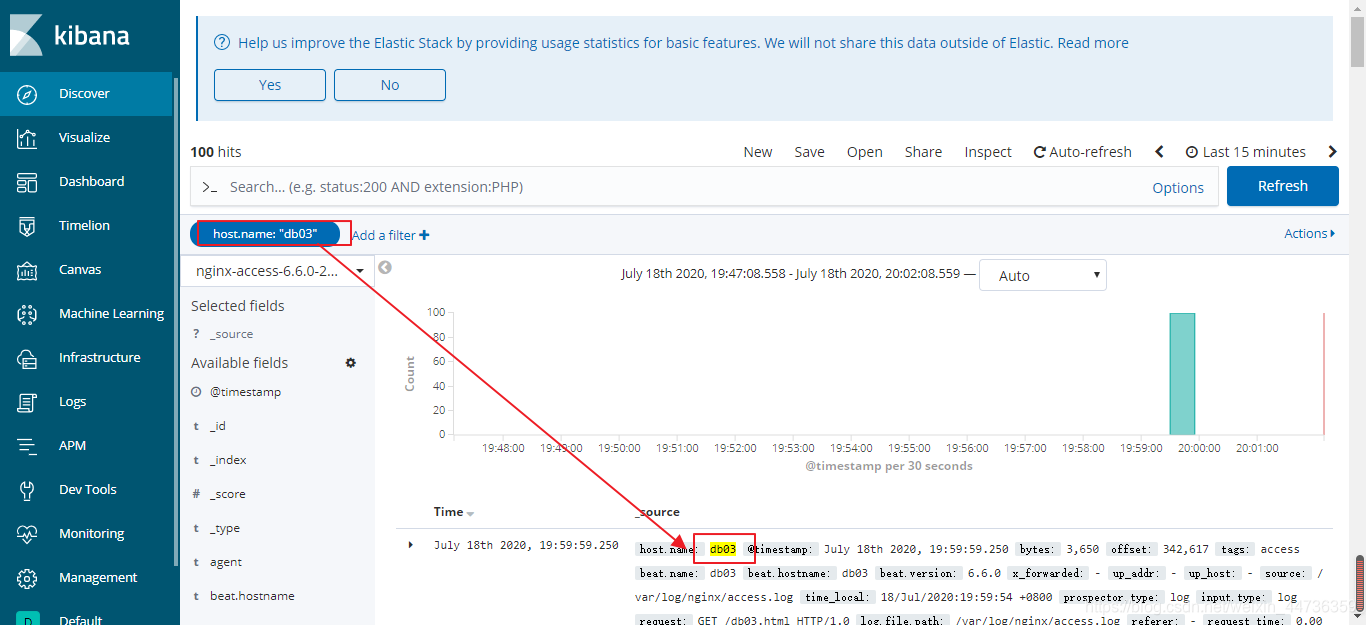Click the New menu item
Viewport: 1366px width, 625px height.
pyautogui.click(x=758, y=152)
